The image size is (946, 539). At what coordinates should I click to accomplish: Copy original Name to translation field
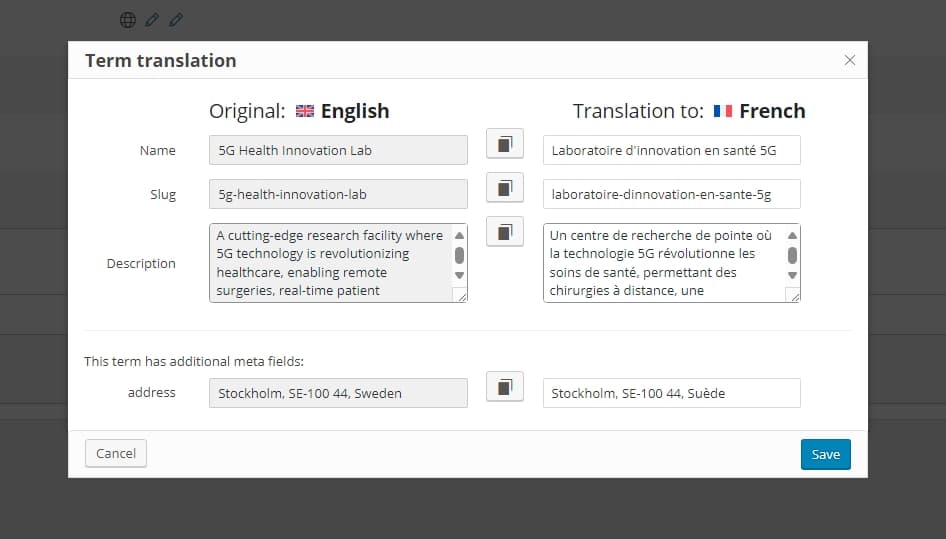point(505,144)
